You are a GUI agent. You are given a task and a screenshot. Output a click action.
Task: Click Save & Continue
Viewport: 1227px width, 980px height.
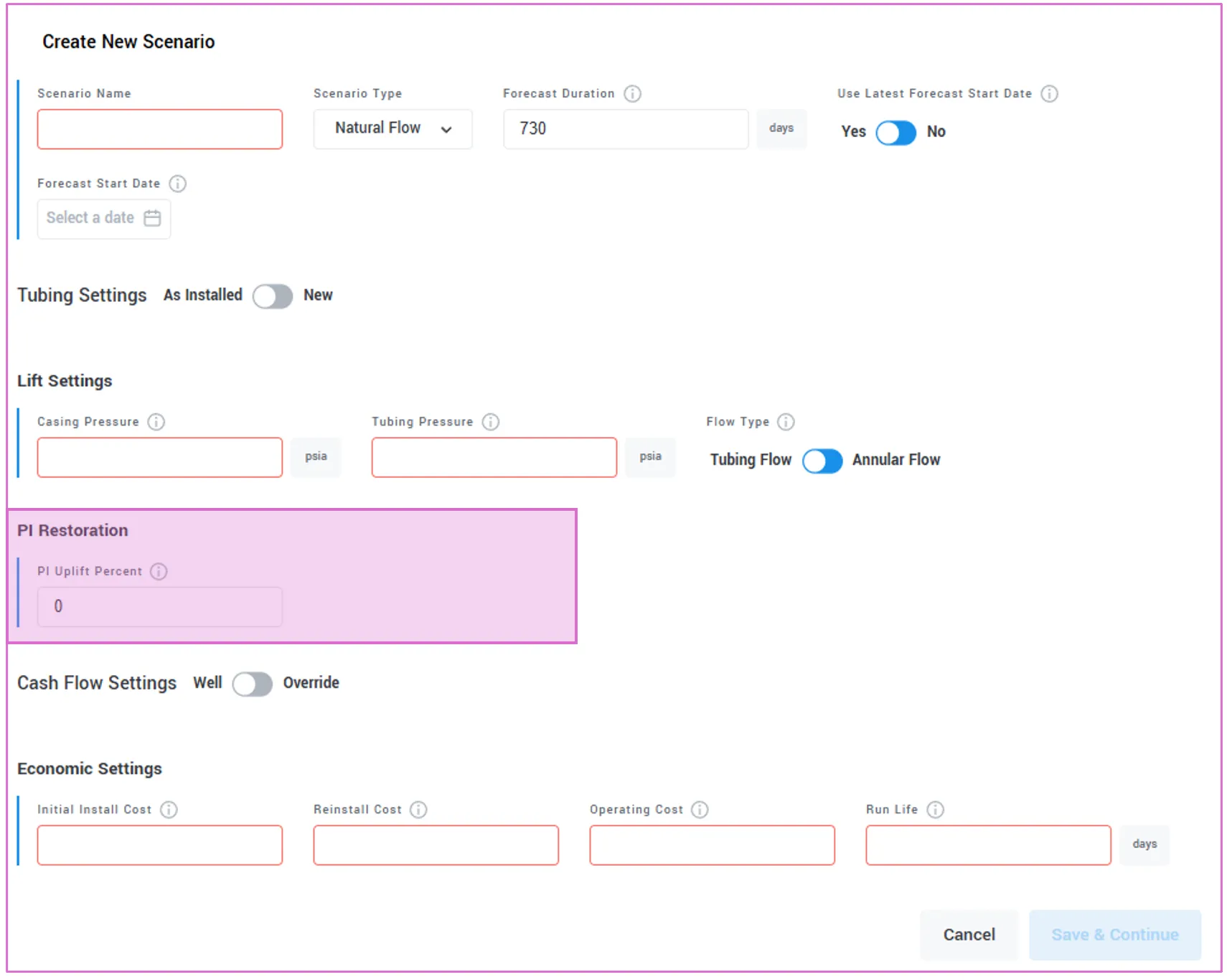pyautogui.click(x=1115, y=935)
